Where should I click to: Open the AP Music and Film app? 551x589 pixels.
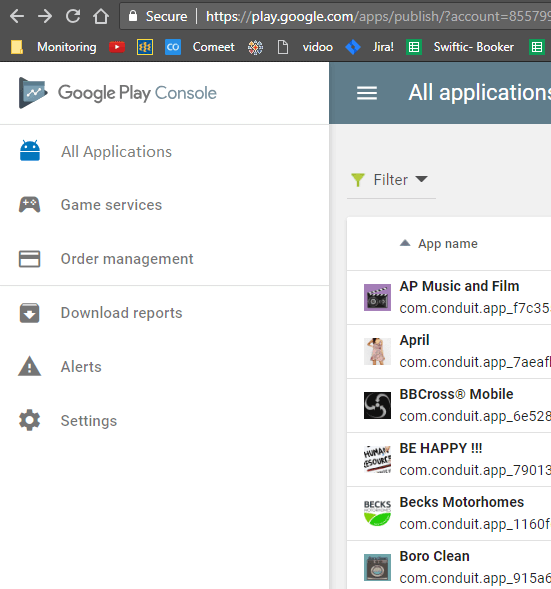459,286
